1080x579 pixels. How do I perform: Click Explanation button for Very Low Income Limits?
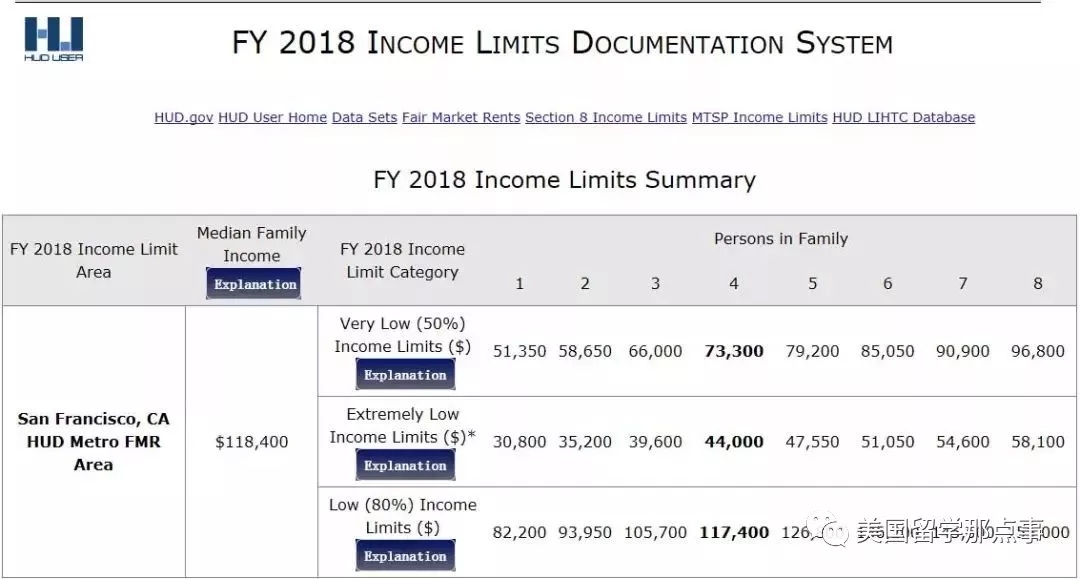[x=405, y=375]
